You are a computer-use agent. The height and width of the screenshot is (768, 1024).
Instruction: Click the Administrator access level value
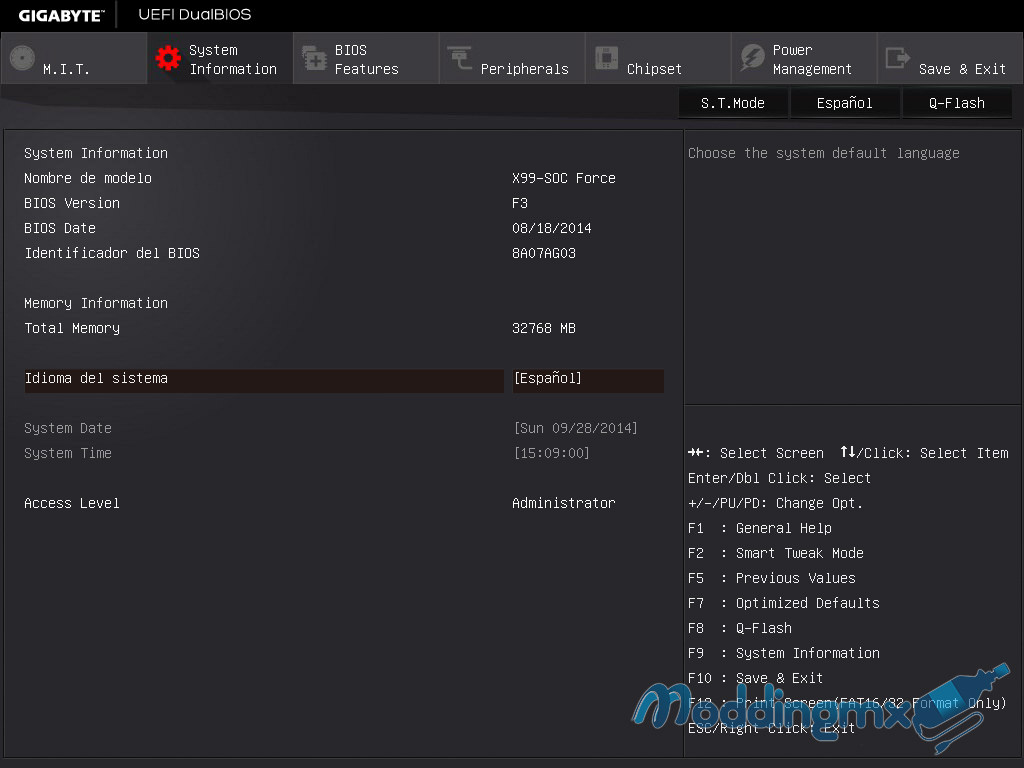coord(564,504)
